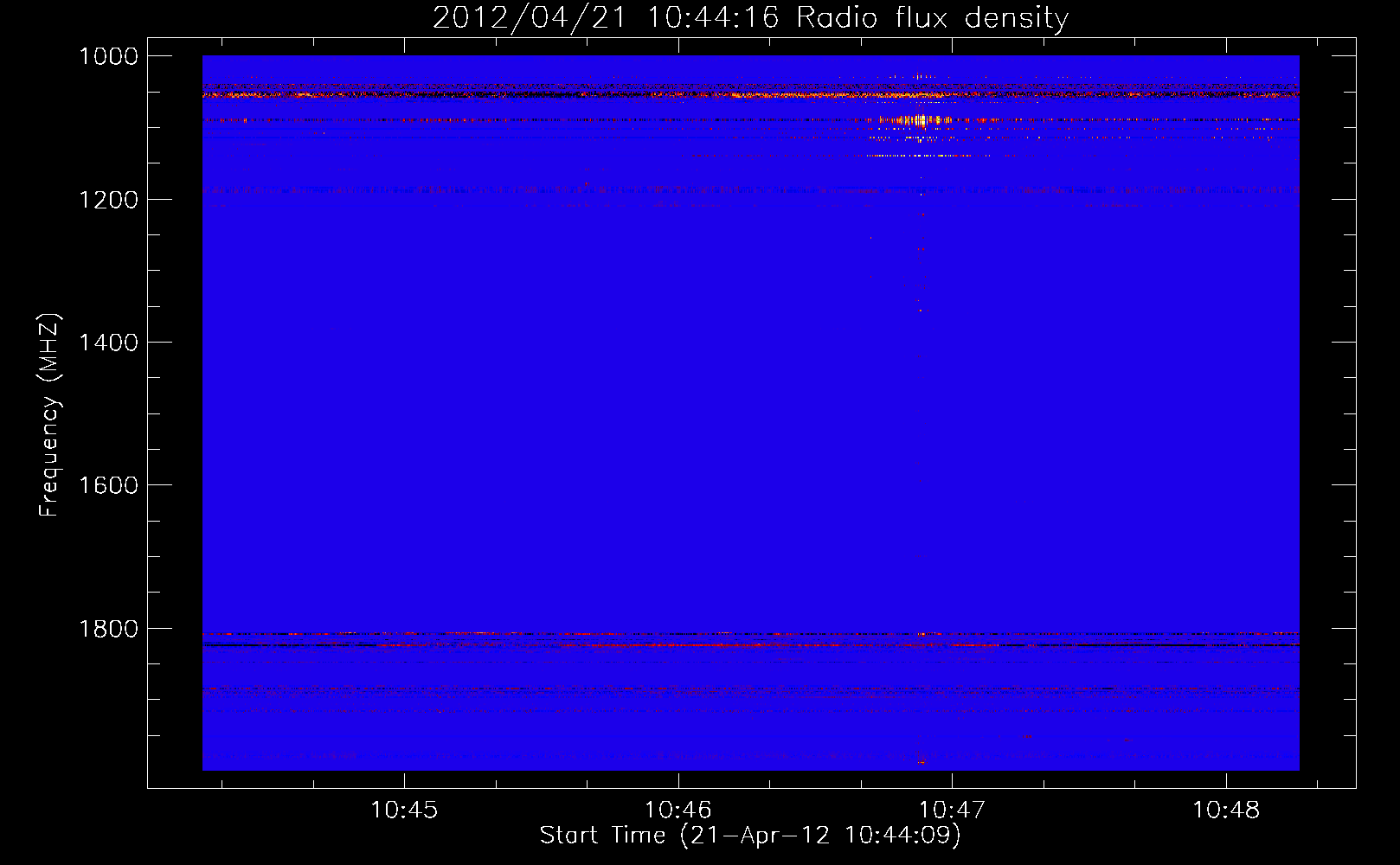Click the plot title '2012/04/21 10:44:16 Radio flux density'
Viewport: 1400px width, 865px height.
pyautogui.click(x=750, y=17)
